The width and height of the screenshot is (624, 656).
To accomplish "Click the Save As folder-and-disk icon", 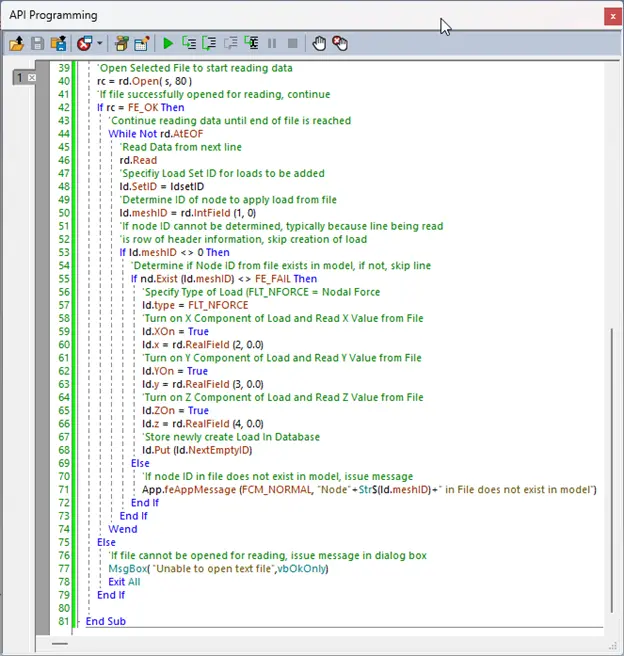I will [58, 44].
